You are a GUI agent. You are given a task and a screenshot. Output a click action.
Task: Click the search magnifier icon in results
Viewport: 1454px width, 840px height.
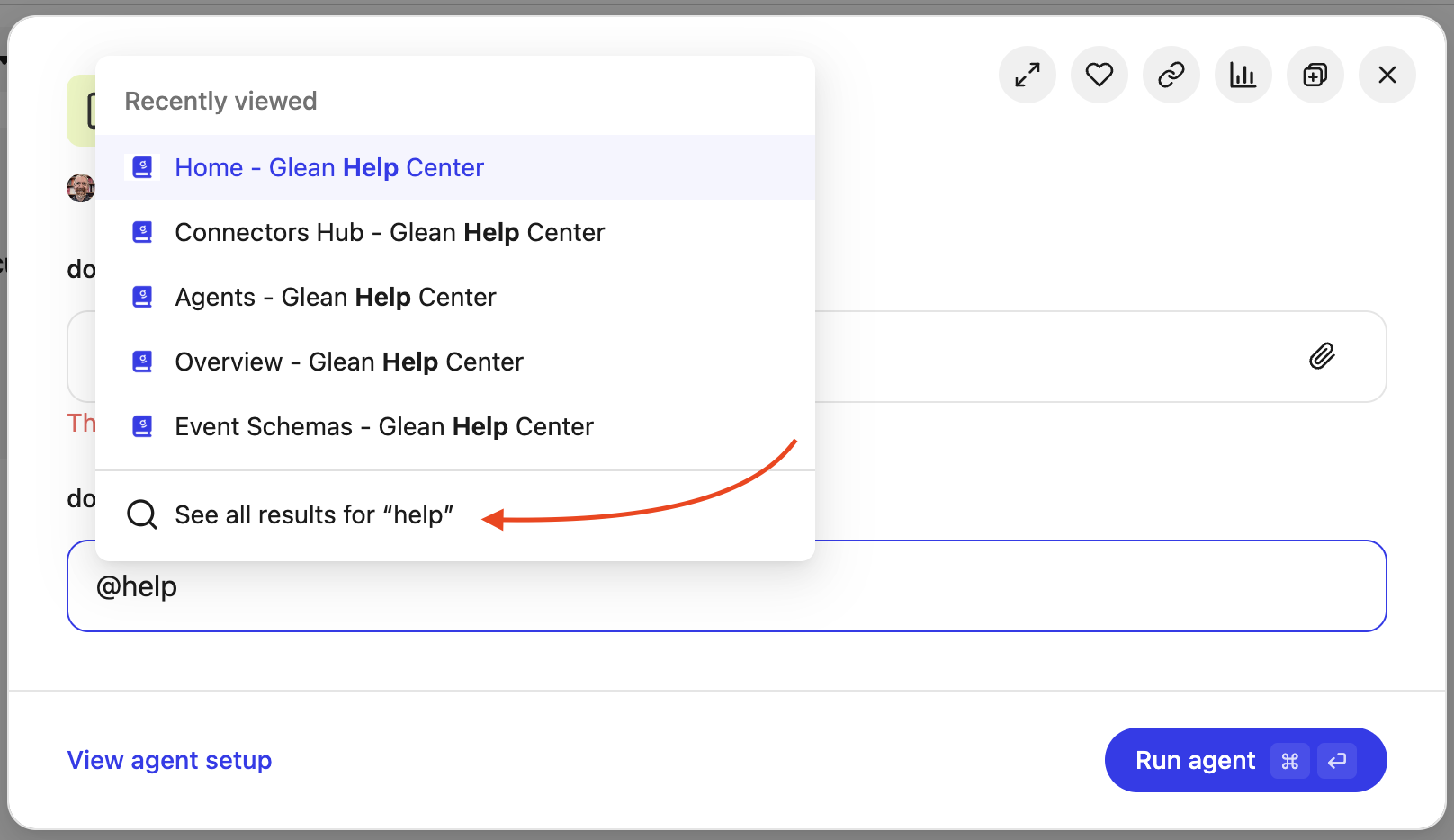(x=142, y=514)
